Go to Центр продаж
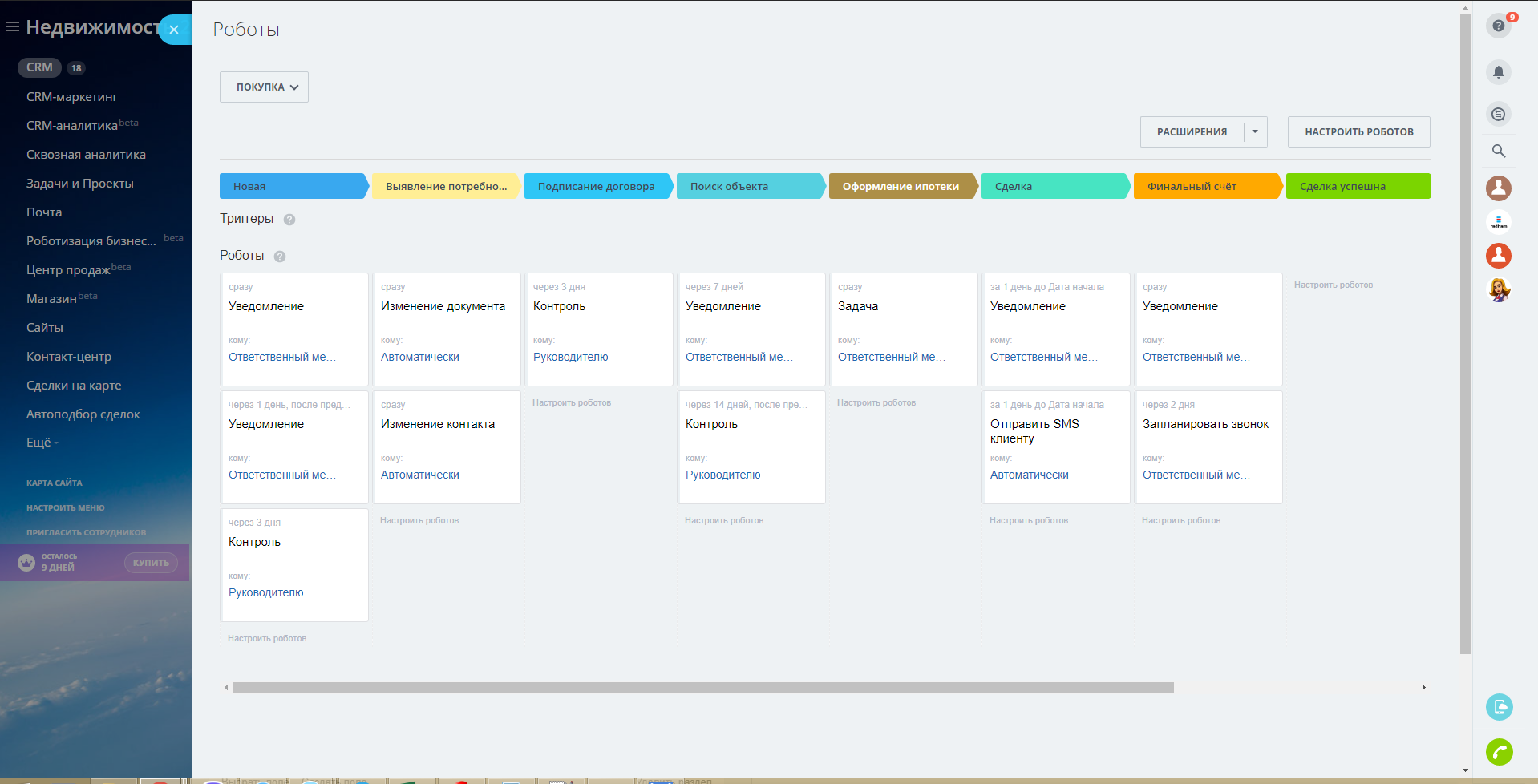 68,270
